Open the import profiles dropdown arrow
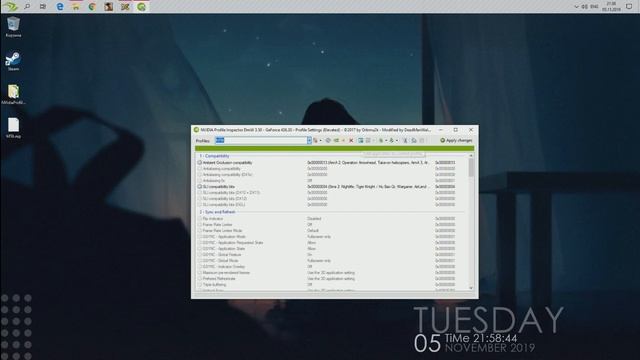 pos(397,140)
